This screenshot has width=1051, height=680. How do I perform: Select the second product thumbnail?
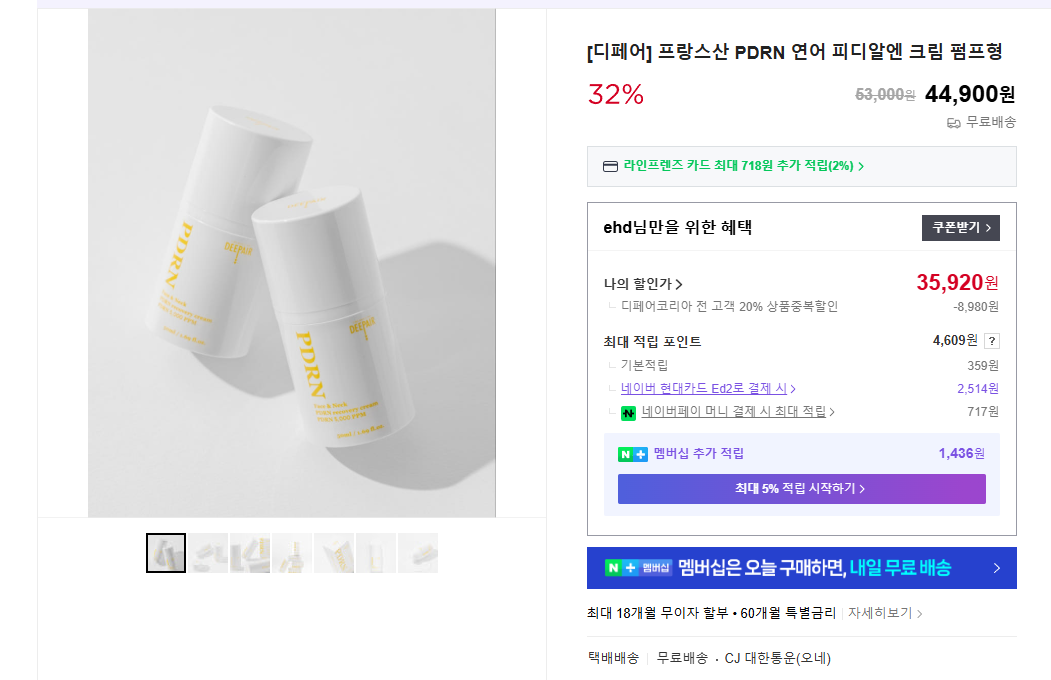point(209,553)
